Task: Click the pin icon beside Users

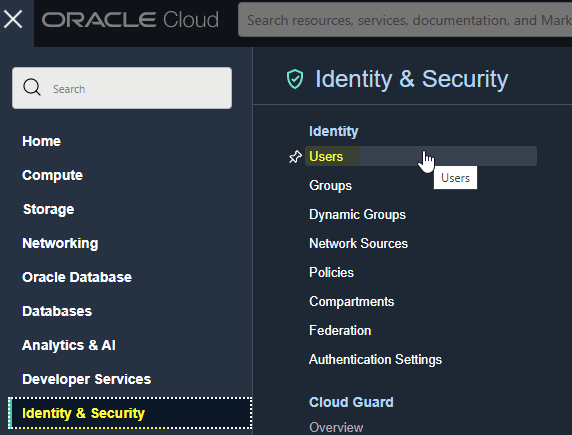Action: [x=295, y=157]
